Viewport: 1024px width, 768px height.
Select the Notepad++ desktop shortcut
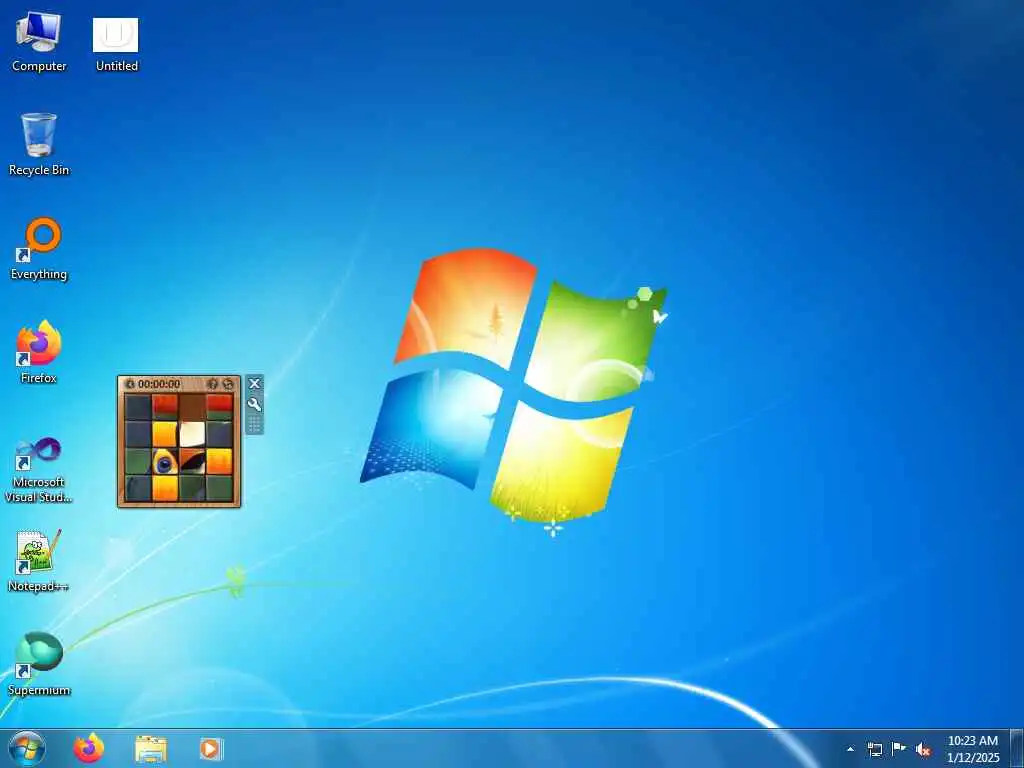(39, 561)
